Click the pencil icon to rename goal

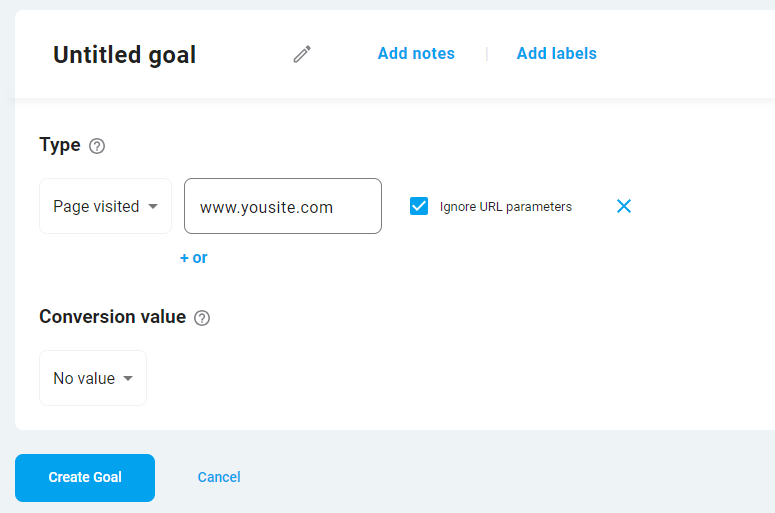point(302,54)
